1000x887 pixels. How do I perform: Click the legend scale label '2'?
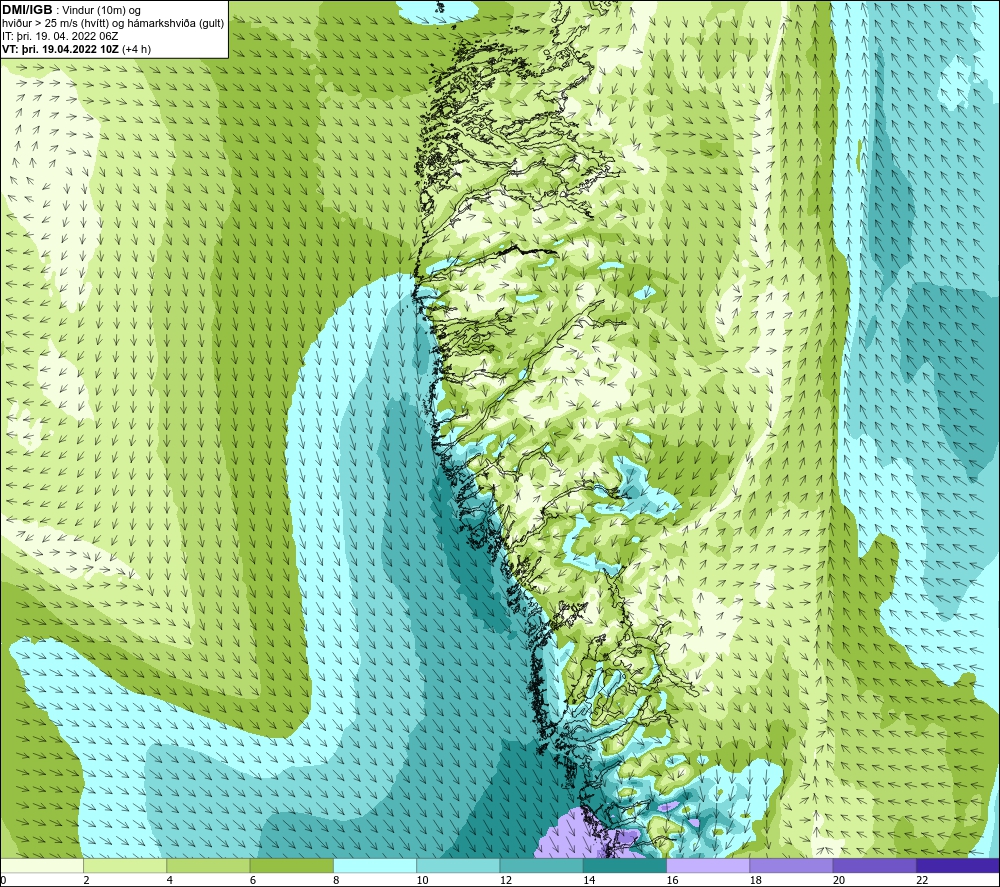point(86,881)
